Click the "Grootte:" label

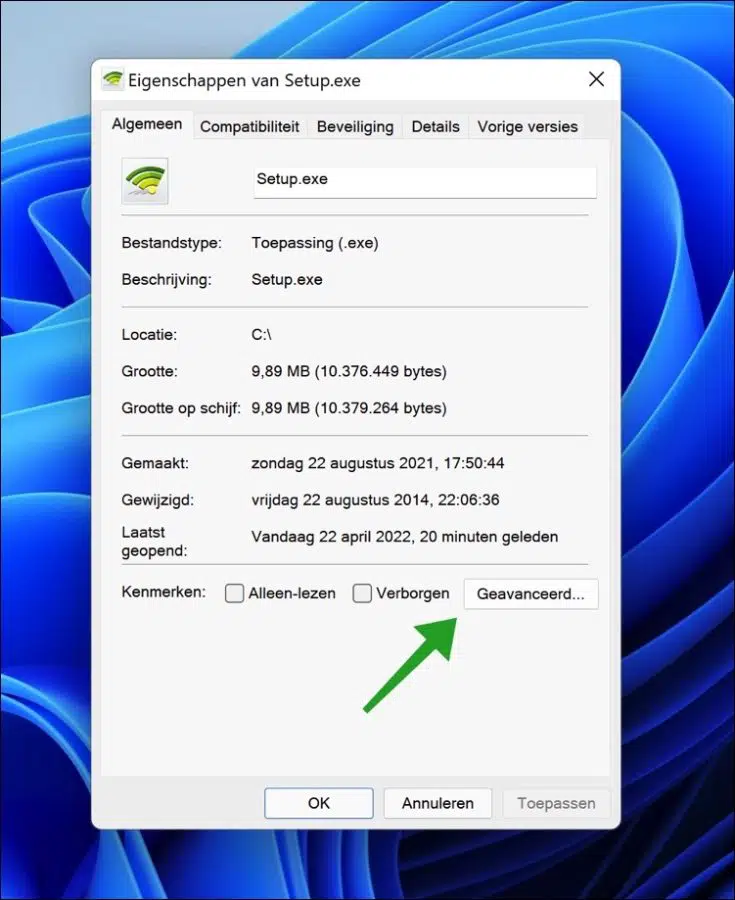[150, 371]
